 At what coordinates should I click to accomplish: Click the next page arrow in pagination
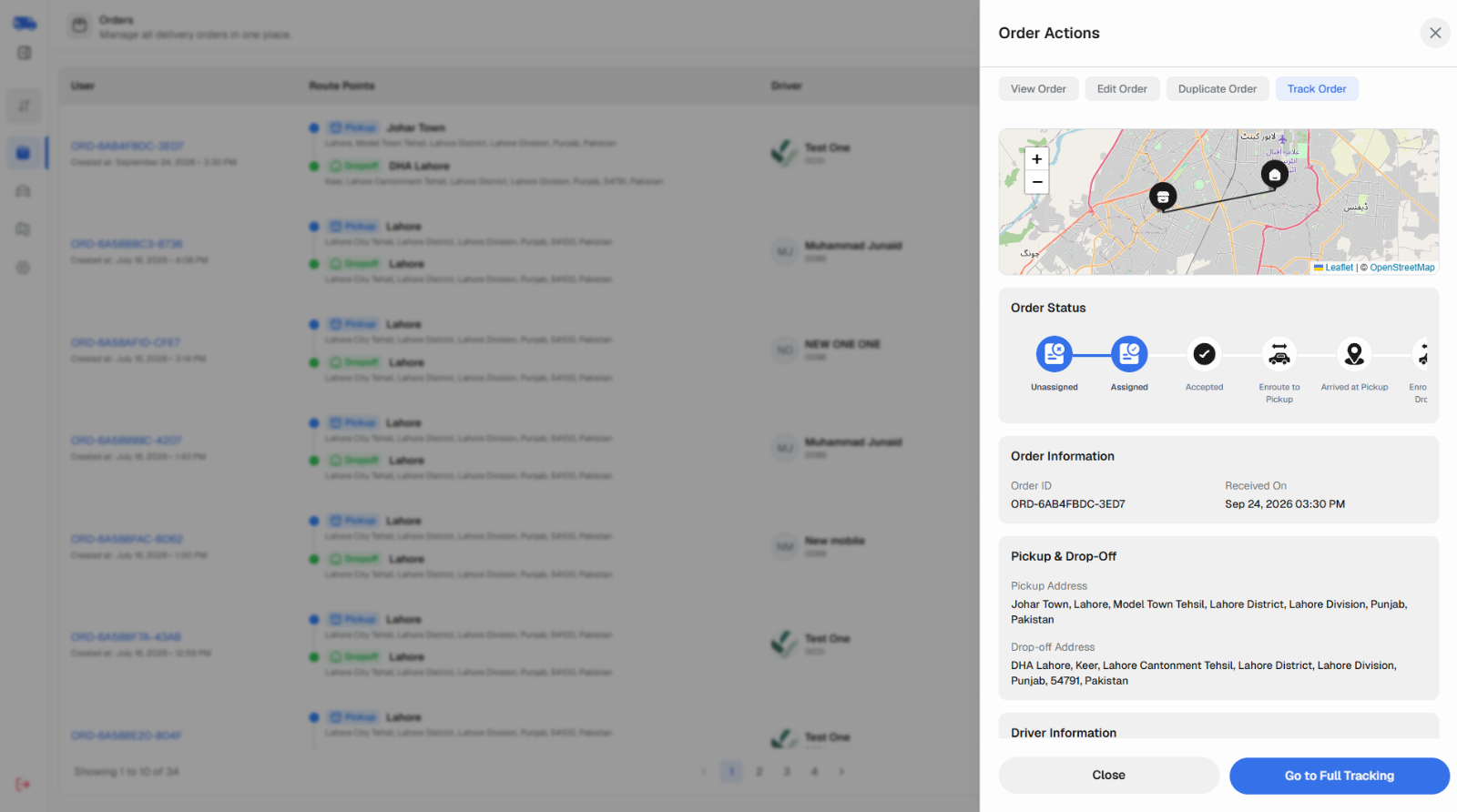[x=841, y=772]
